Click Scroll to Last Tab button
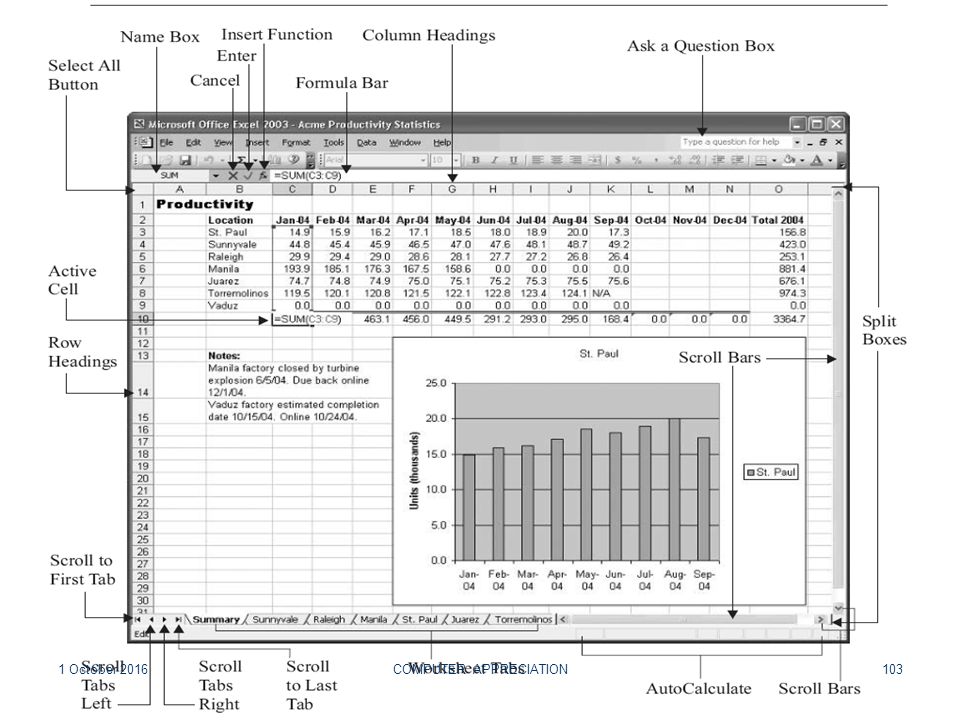This screenshot has height=720, width=960. [178, 620]
